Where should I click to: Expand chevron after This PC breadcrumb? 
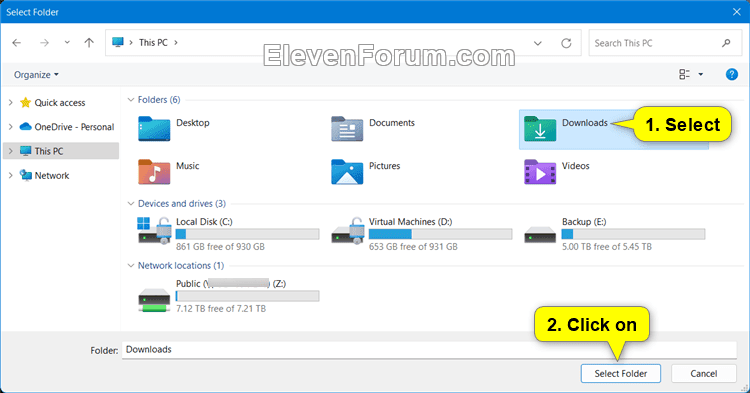(176, 43)
